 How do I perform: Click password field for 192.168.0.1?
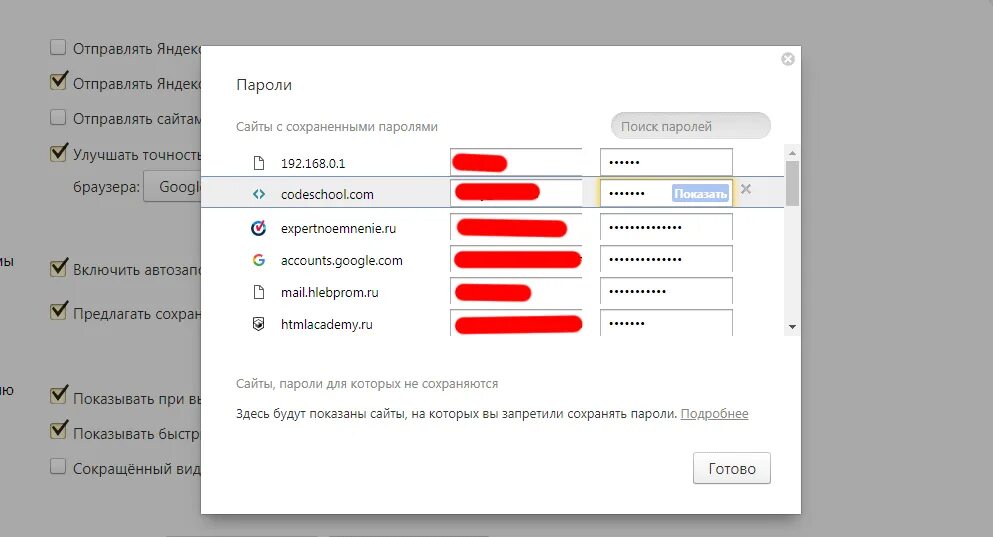pos(666,162)
